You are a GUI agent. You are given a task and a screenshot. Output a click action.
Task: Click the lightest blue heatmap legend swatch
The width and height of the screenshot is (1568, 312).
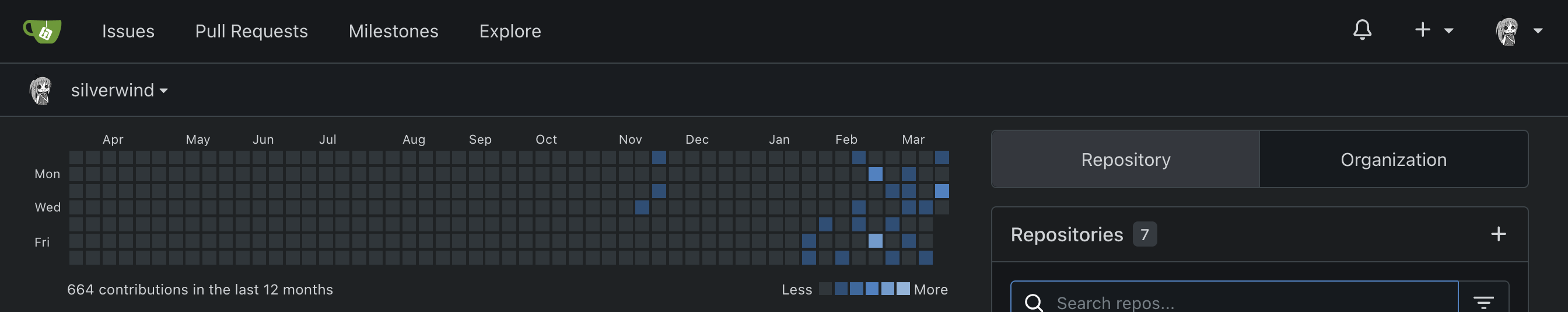[x=904, y=289]
